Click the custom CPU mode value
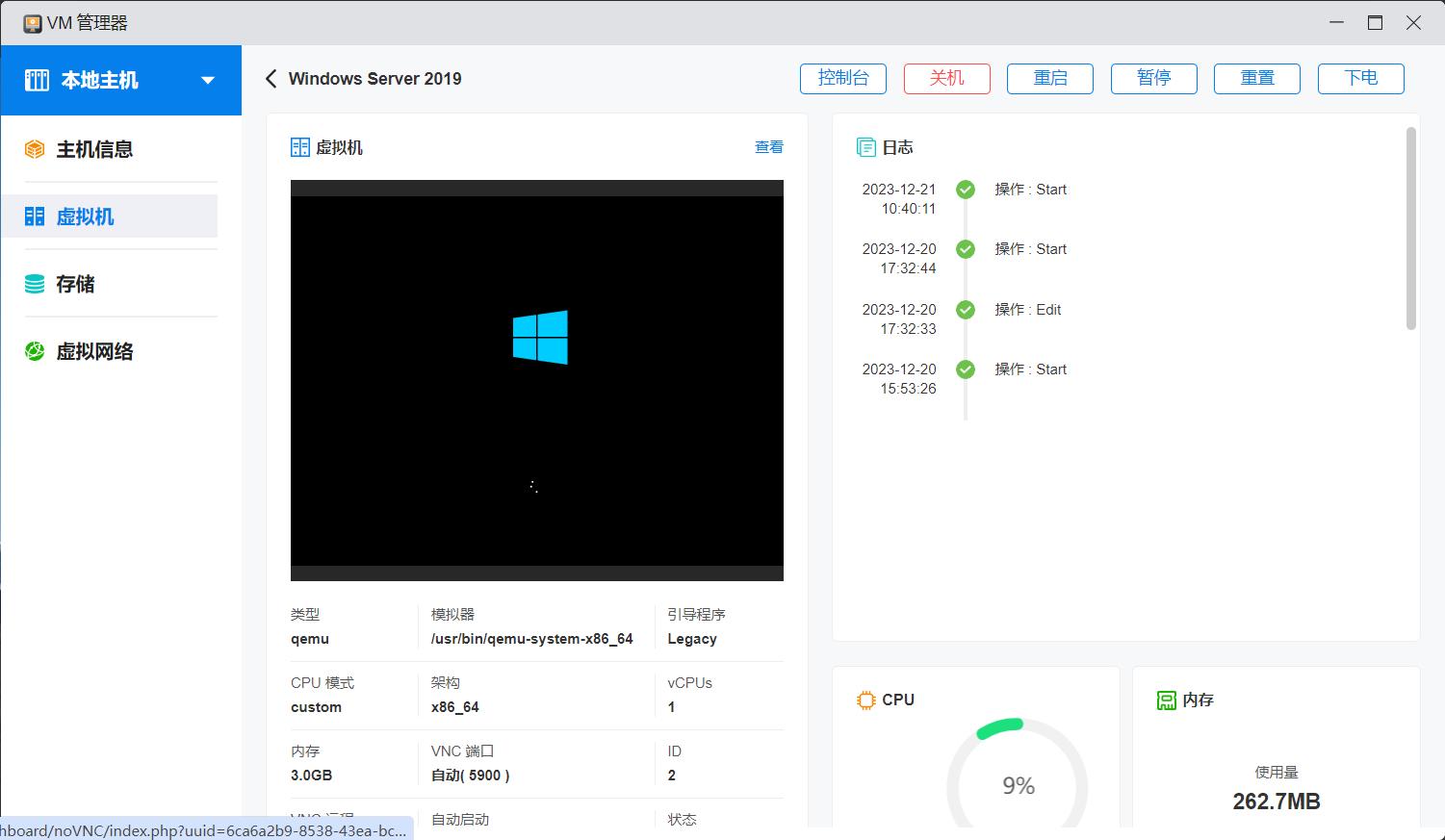 [316, 707]
